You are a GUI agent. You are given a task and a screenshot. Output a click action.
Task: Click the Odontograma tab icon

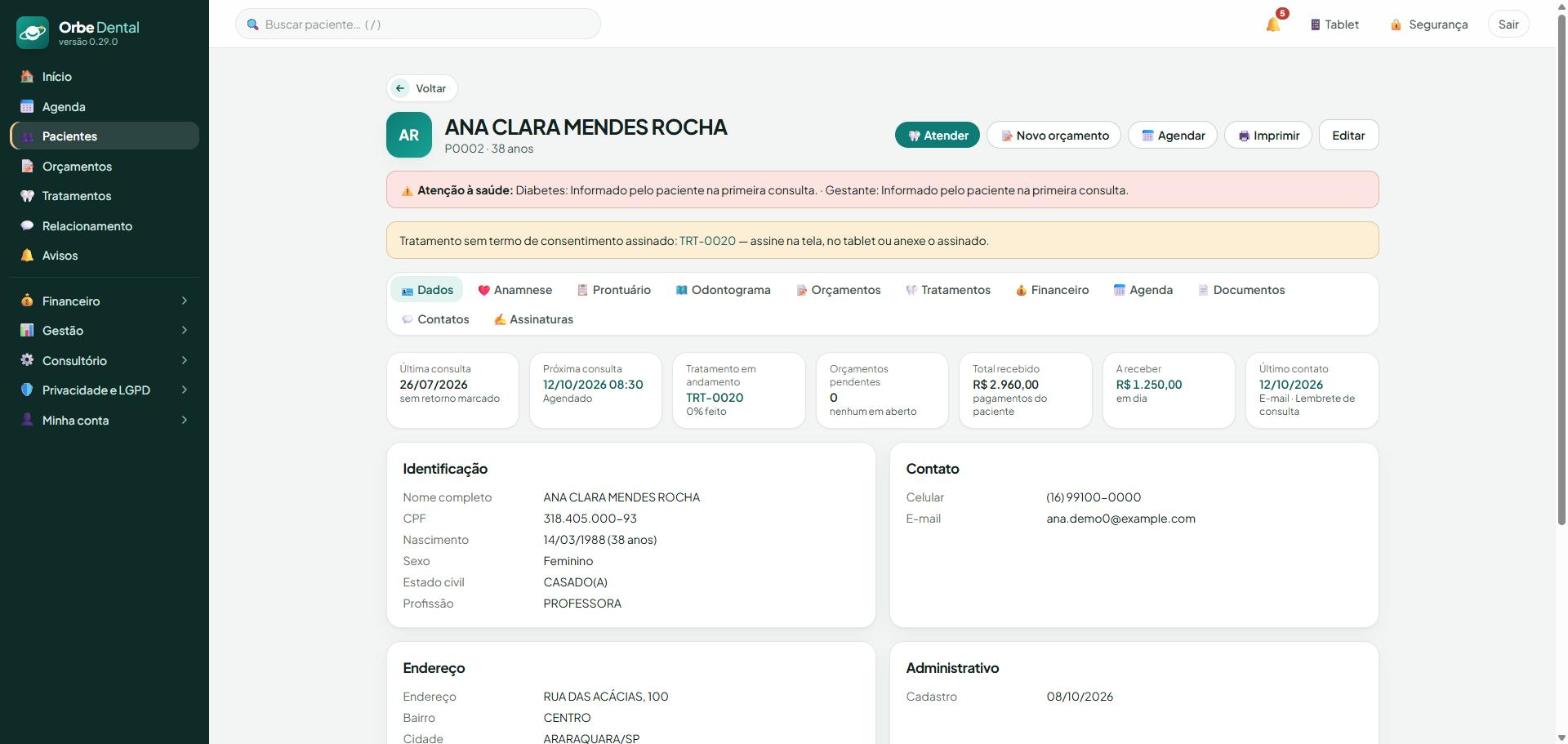coord(681,290)
